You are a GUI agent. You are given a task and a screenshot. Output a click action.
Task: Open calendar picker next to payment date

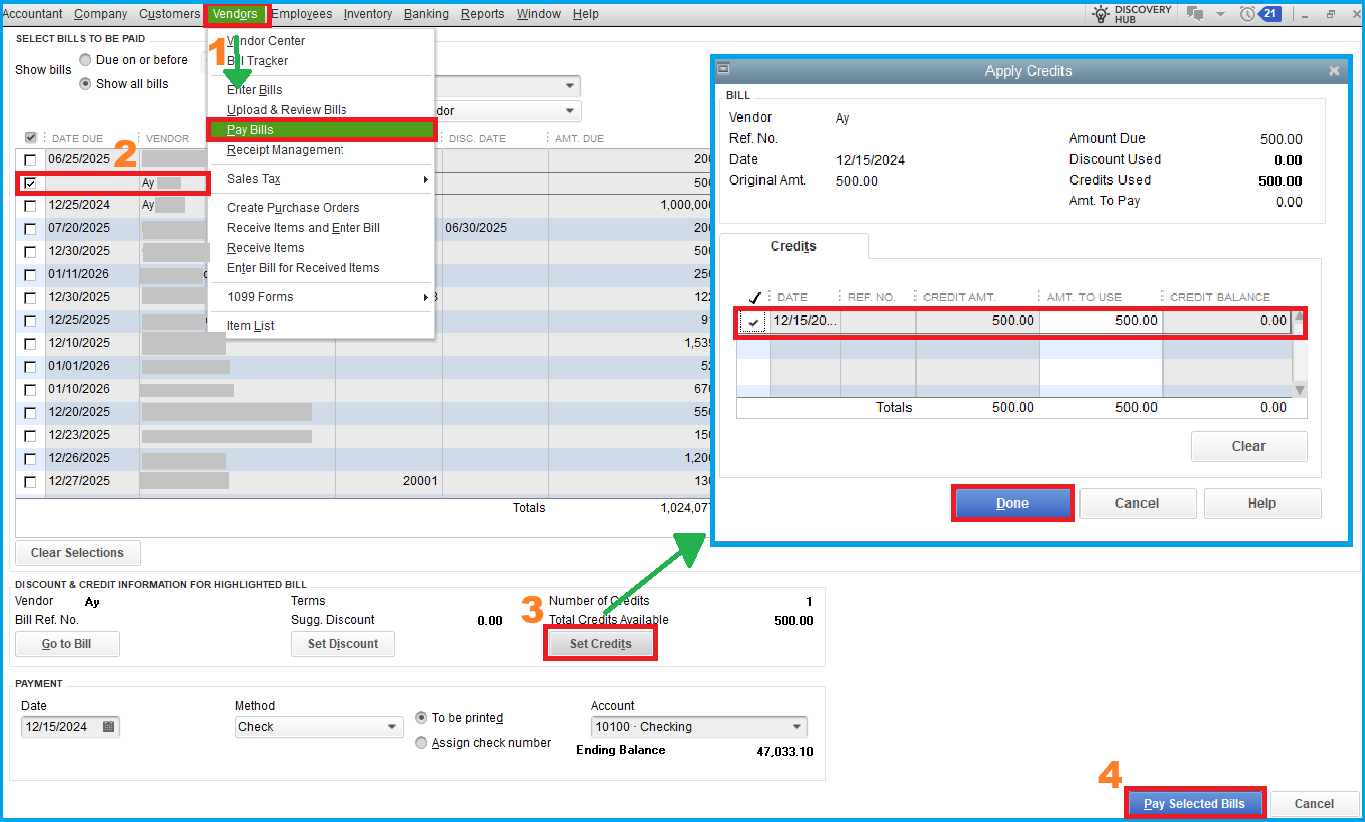108,727
